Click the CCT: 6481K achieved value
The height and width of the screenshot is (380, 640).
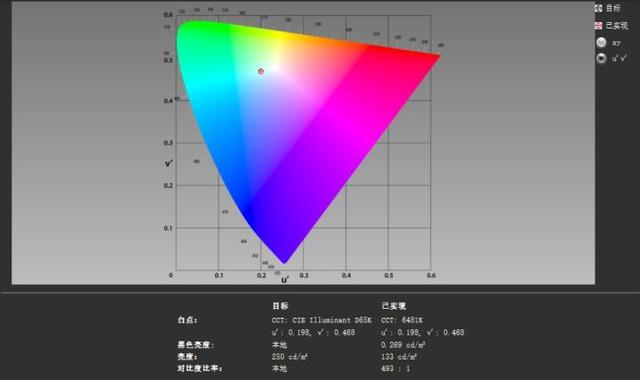pos(402,320)
